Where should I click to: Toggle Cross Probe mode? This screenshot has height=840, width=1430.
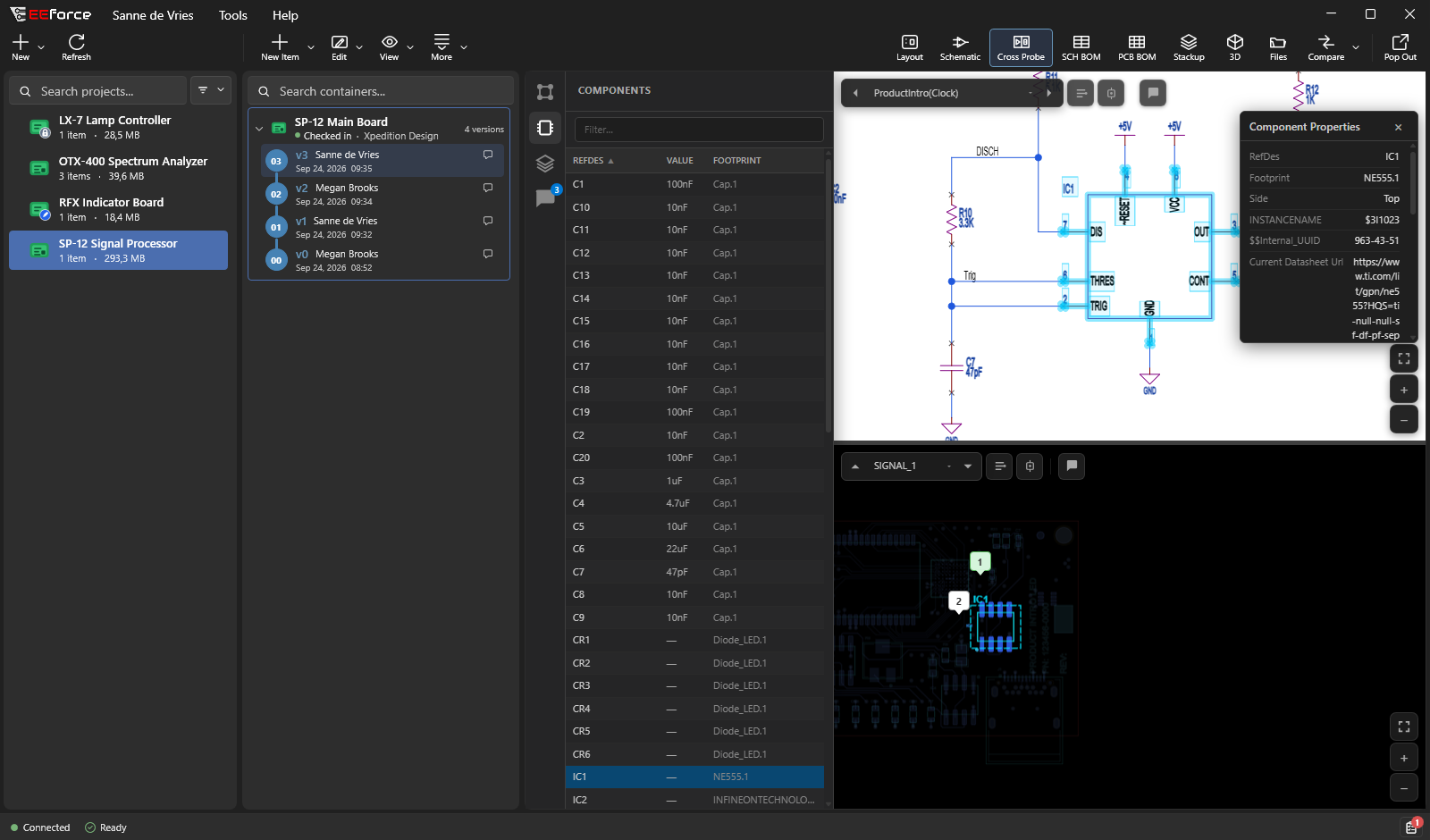1021,47
